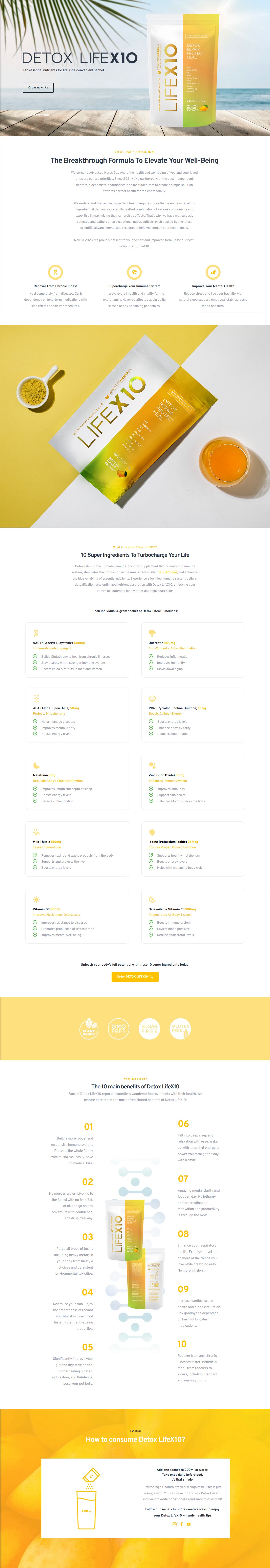Click the Order now button in hero
270x1568 pixels.
(x=38, y=88)
